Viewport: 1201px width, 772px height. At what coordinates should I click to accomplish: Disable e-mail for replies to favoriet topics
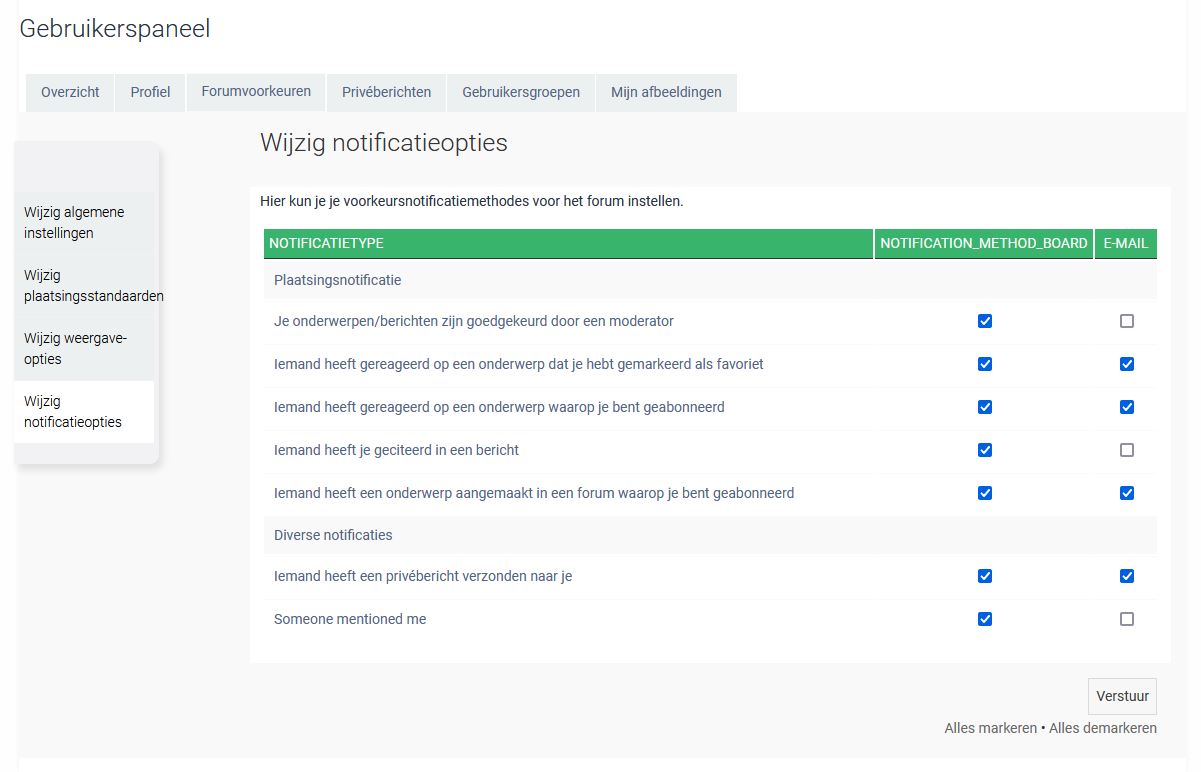[1127, 364]
